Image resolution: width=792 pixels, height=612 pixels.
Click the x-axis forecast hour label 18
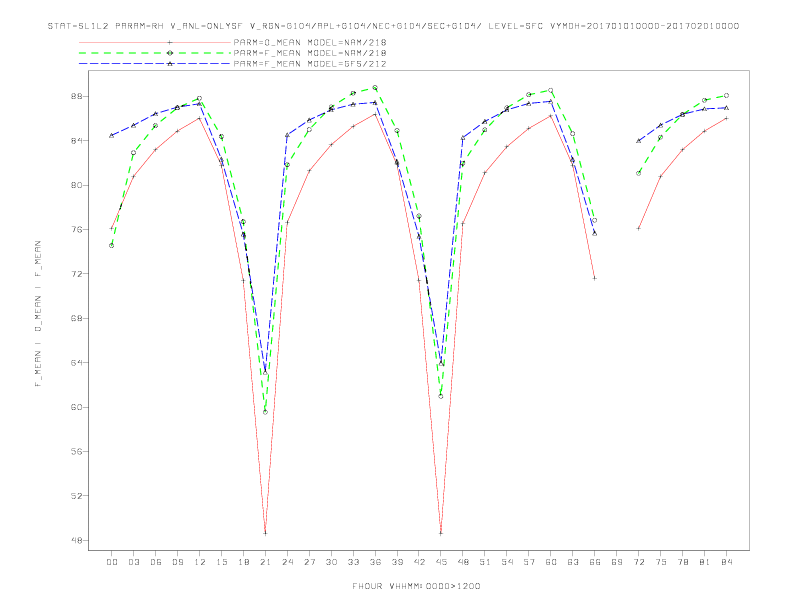click(x=243, y=562)
